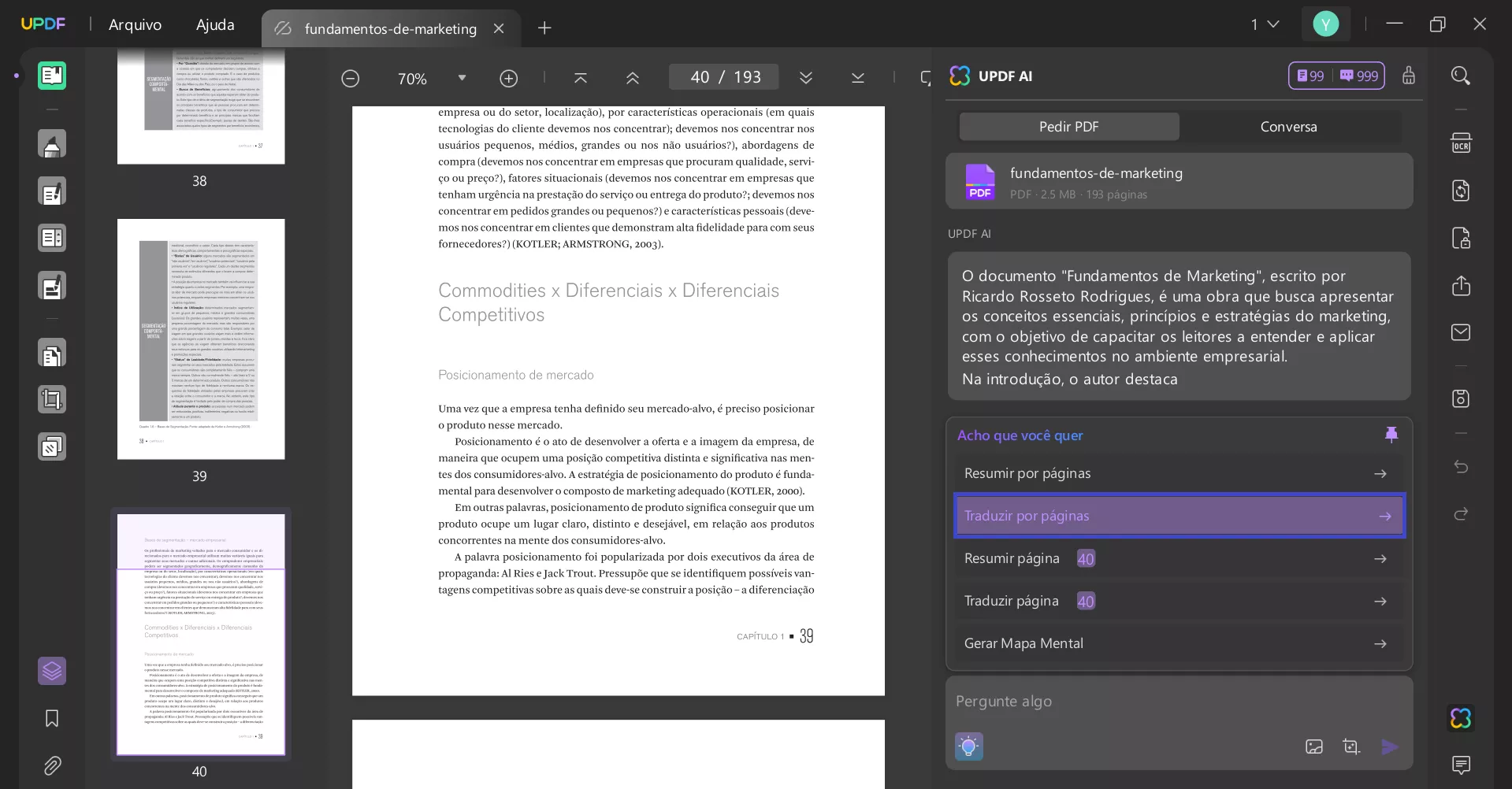Screen dimensions: 1512x789
Task: Open the window count dropdown near the avatar
Action: tap(1265, 24)
